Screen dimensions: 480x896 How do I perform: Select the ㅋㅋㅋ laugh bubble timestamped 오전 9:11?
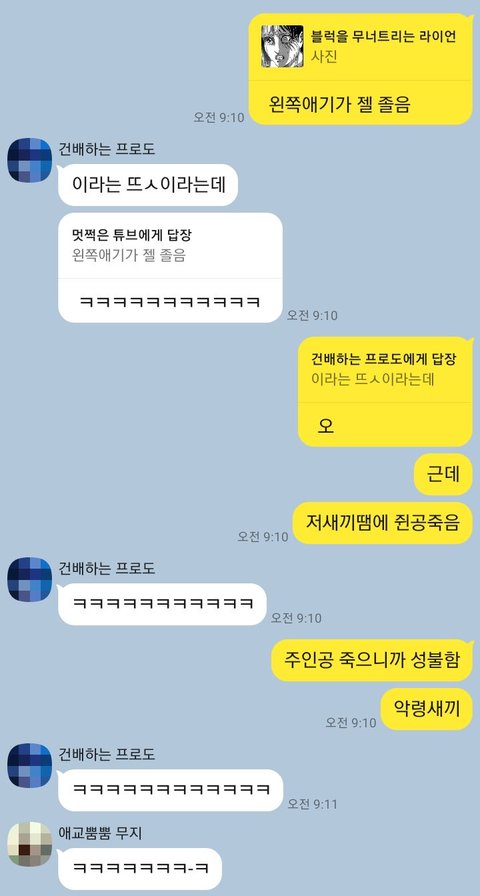pyautogui.click(x=170, y=790)
